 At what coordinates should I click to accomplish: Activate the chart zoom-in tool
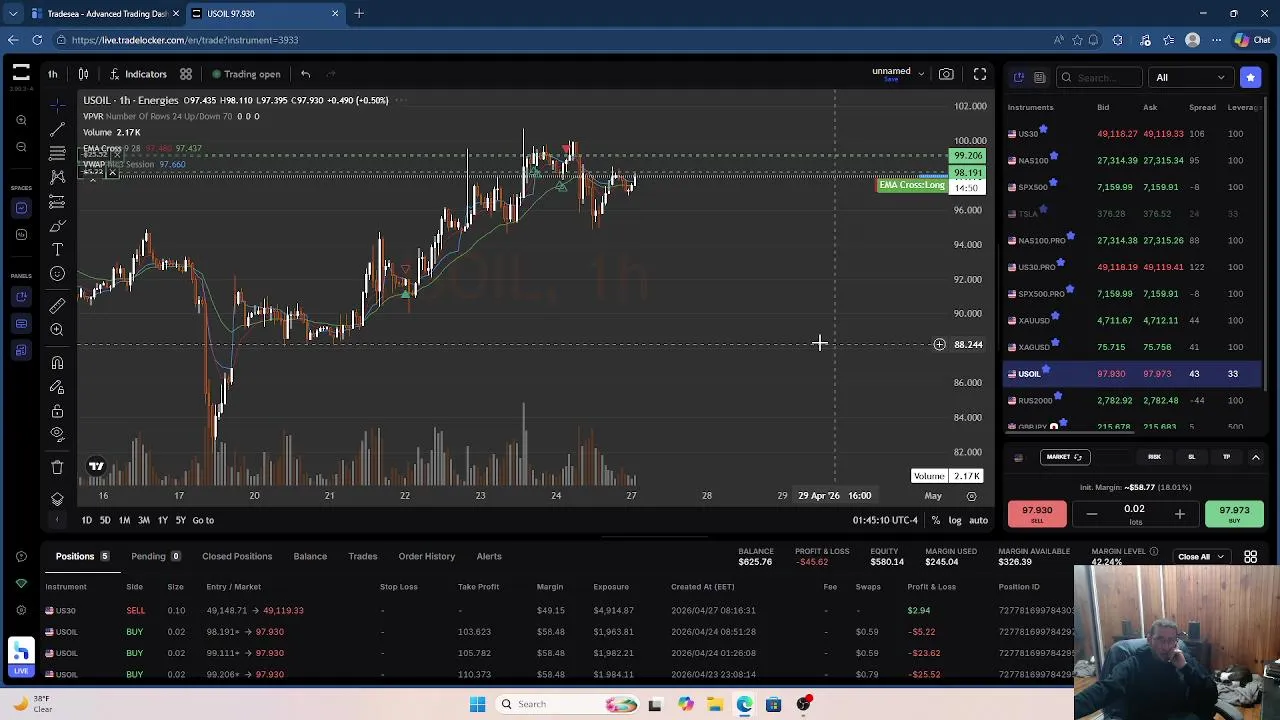click(57, 330)
